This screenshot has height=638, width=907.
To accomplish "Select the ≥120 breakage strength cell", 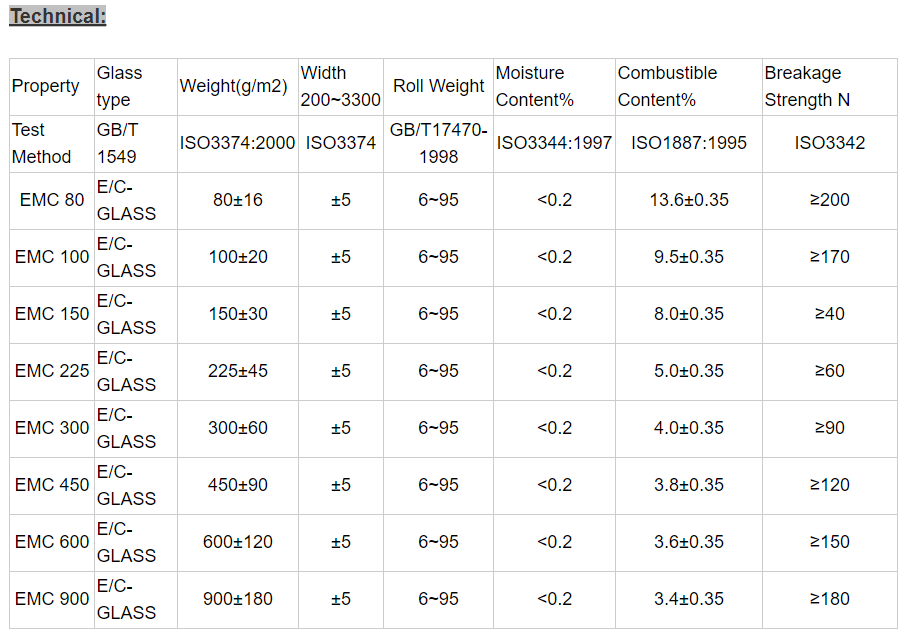I will (829, 485).
